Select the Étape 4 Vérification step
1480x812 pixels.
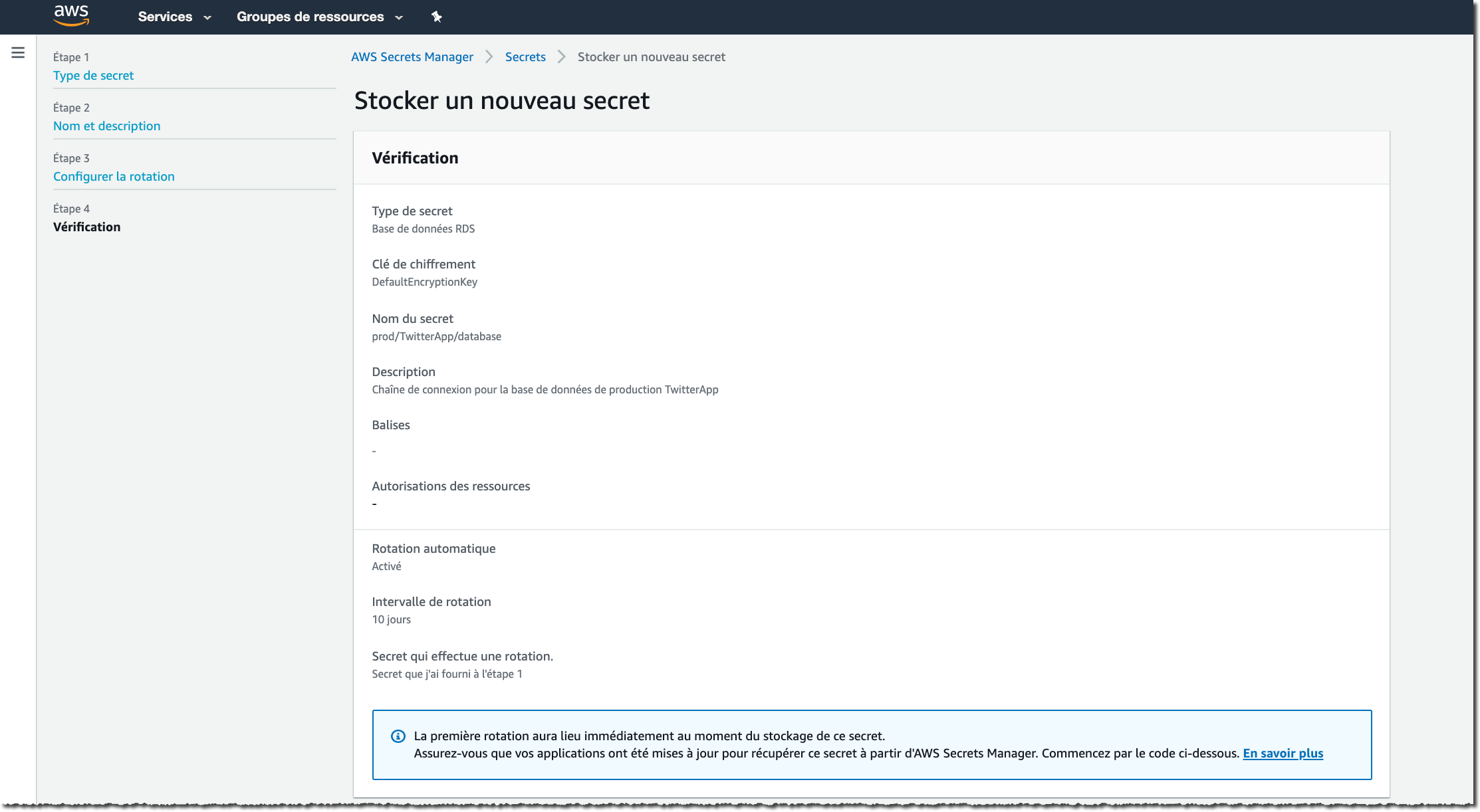(x=86, y=227)
